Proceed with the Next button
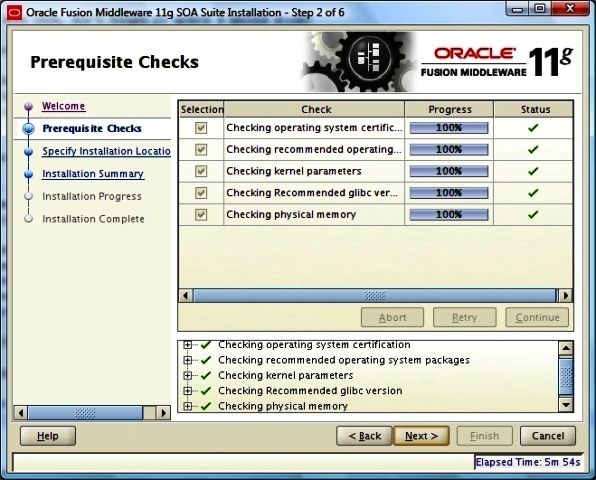The image size is (596, 480). click(421, 436)
